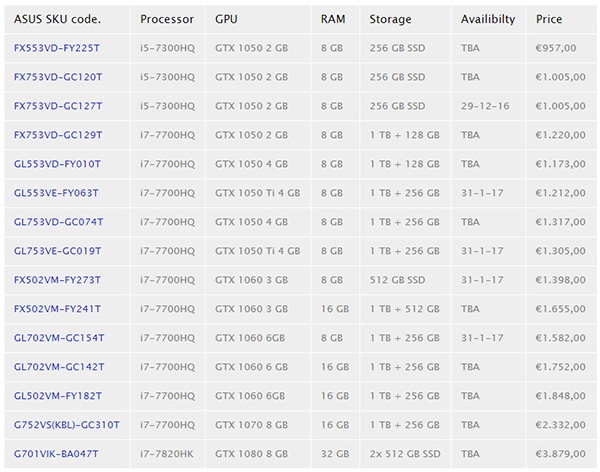Click the Processor column header
Image resolution: width=600 pixels, height=472 pixels.
tap(167, 19)
